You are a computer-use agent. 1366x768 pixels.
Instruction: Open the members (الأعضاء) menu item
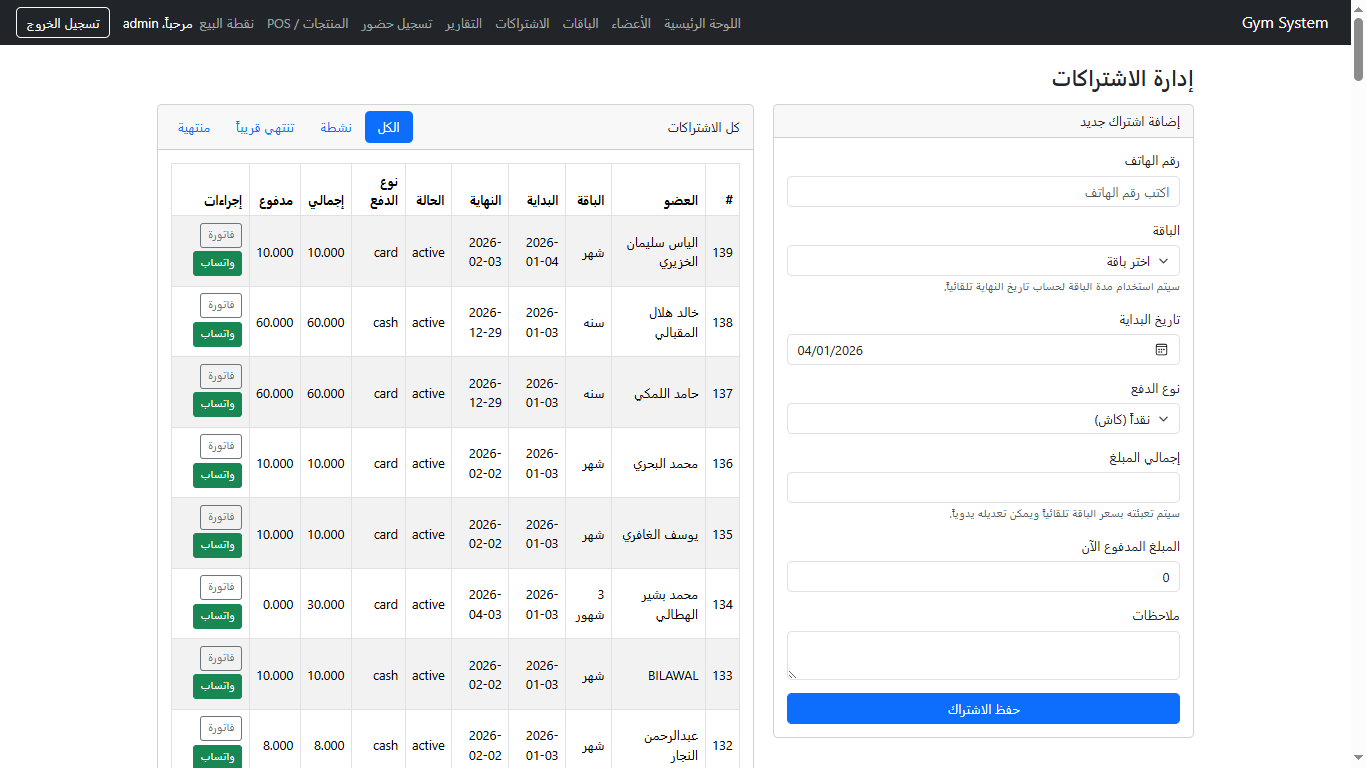click(631, 23)
